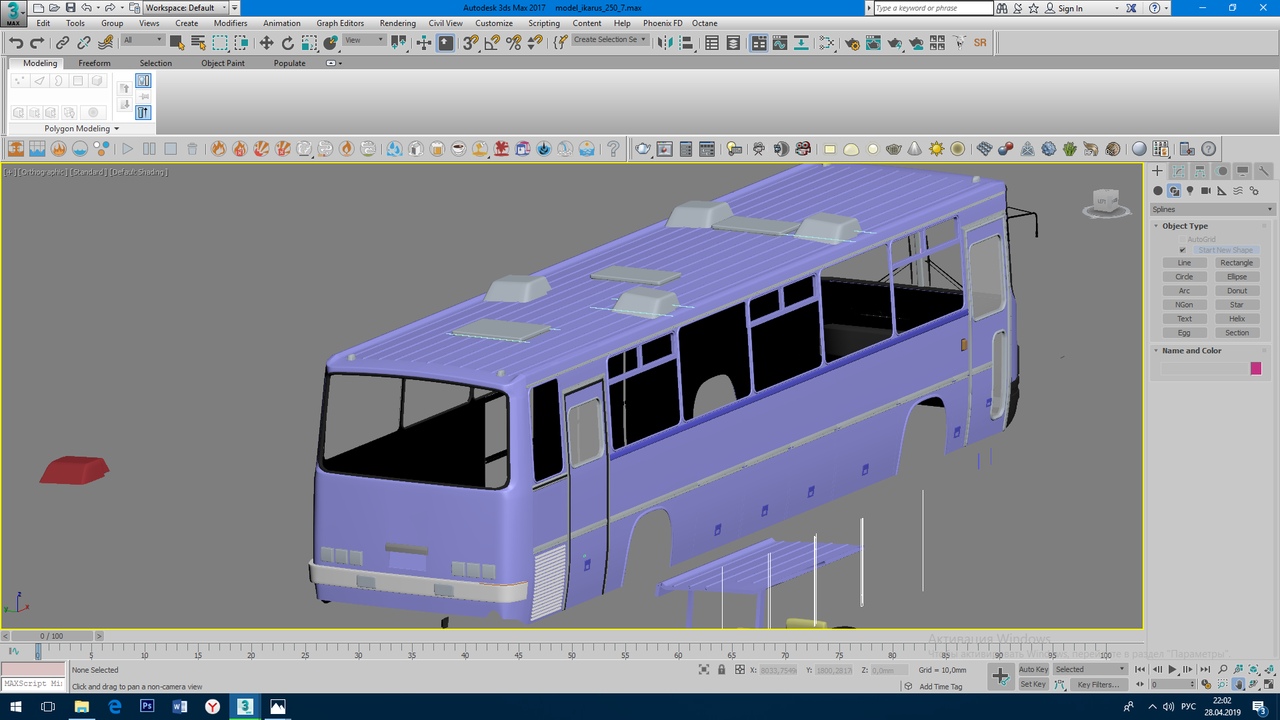
Task: Click the pink object color swatch
Action: pos(1255,369)
